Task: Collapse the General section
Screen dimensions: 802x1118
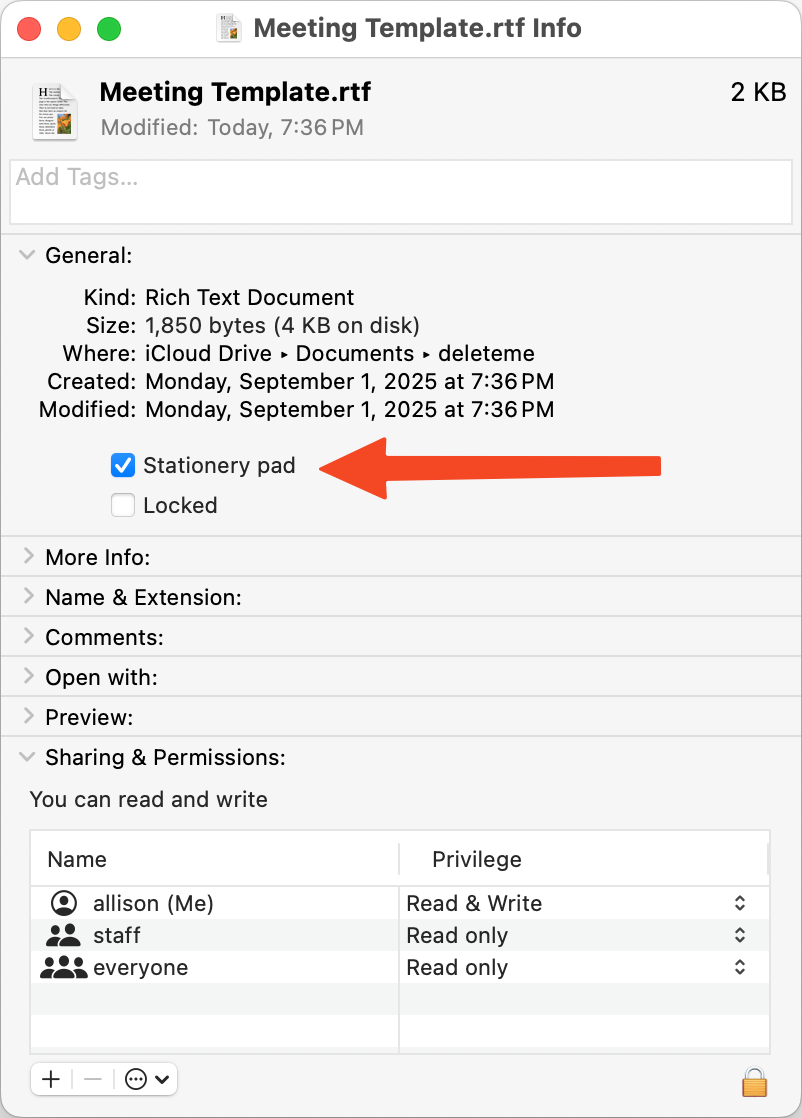Action: point(26,255)
